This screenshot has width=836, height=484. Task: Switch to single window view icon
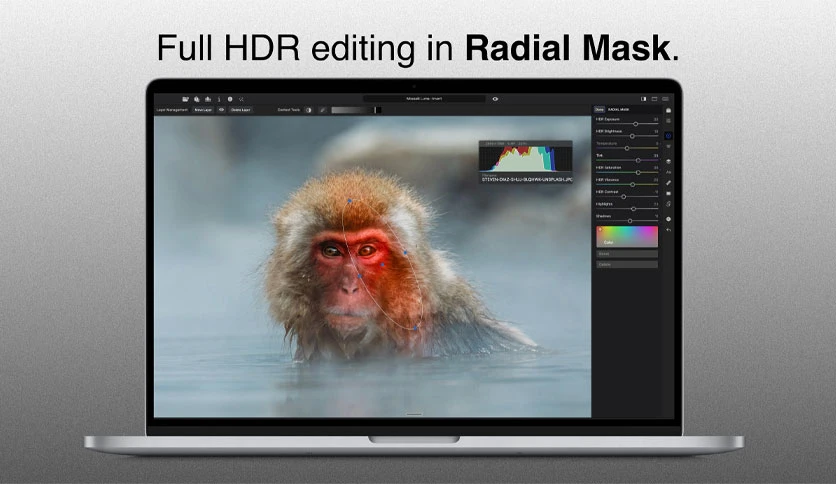click(x=654, y=99)
